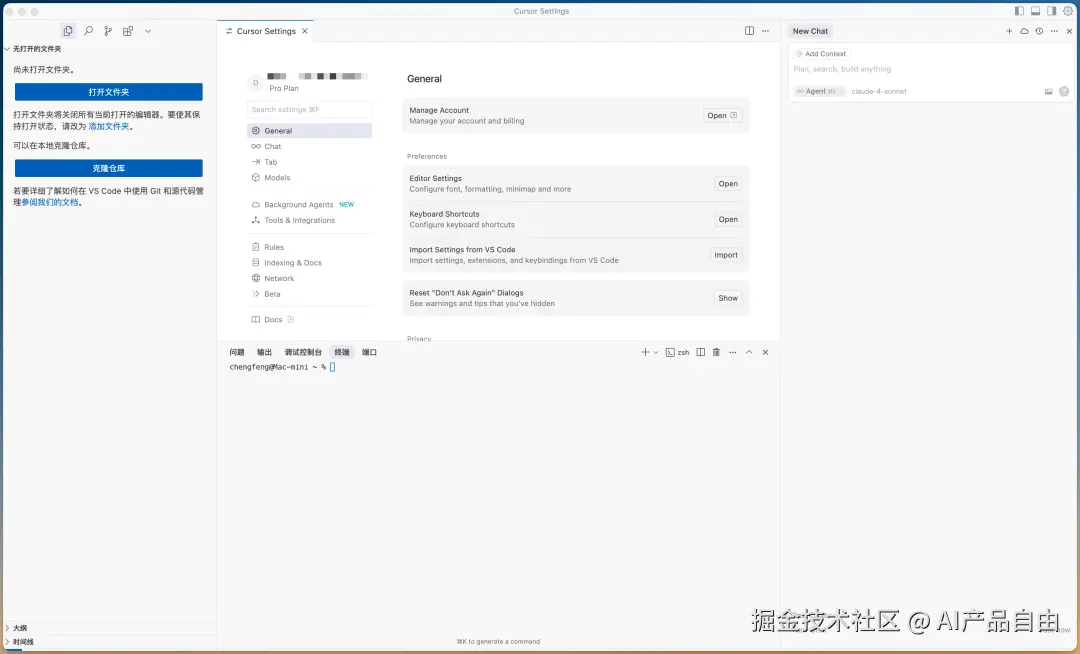The image size is (1080, 654).
Task: Open Tools & Integrations settings
Action: point(309,220)
